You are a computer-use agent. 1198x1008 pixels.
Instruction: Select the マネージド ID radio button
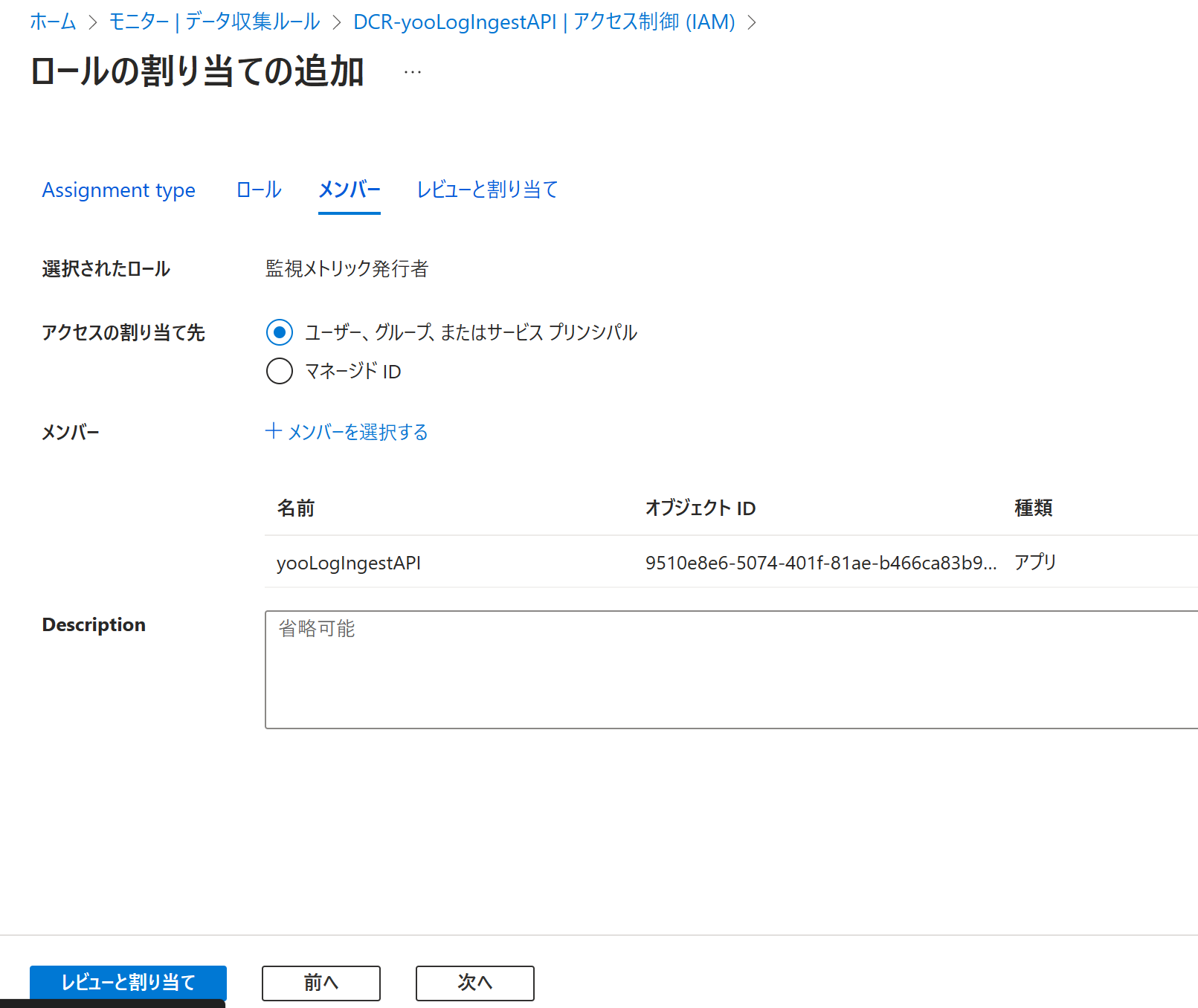pos(279,371)
